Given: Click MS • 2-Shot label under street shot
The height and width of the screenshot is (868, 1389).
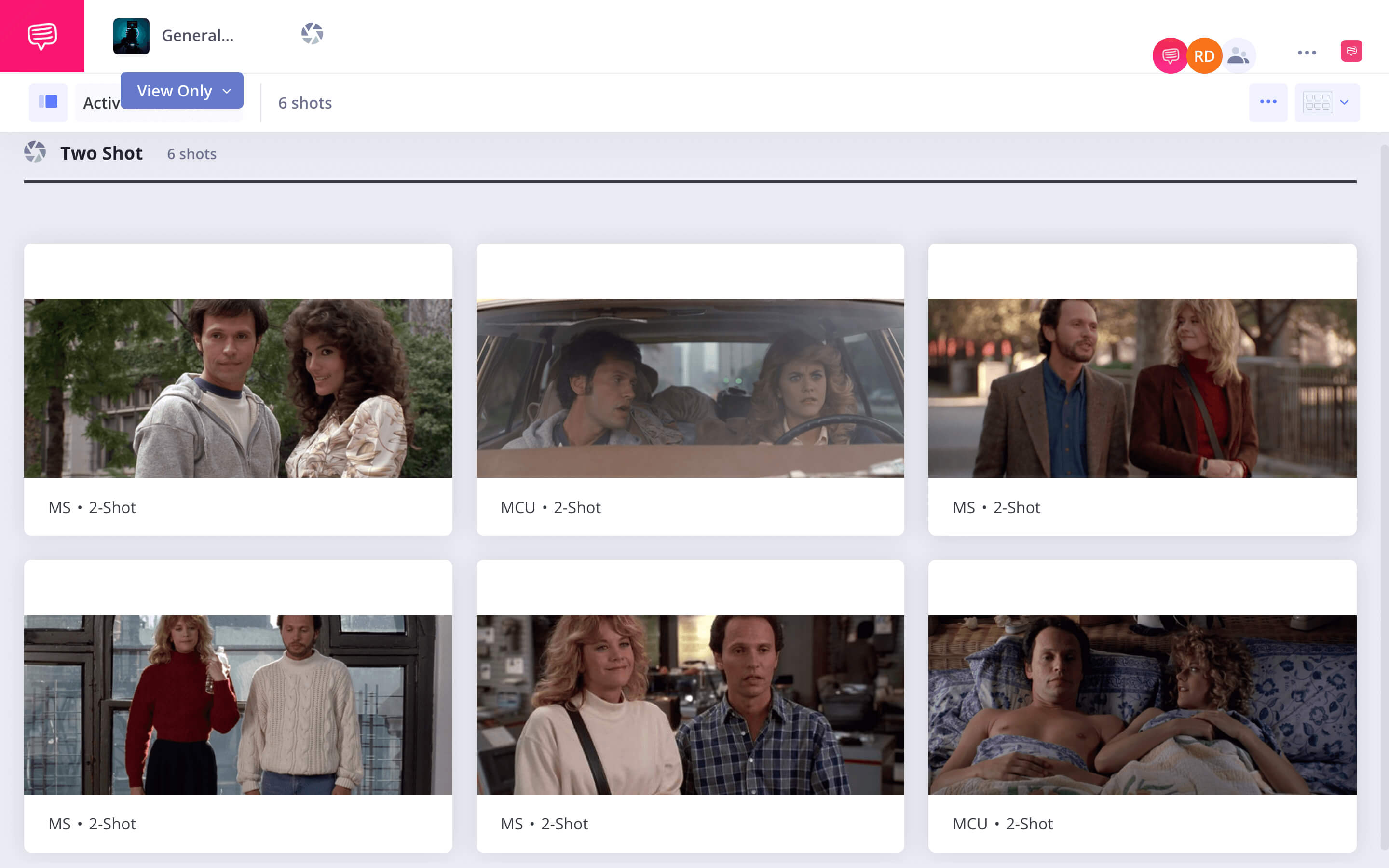Looking at the screenshot, I should [x=996, y=507].
